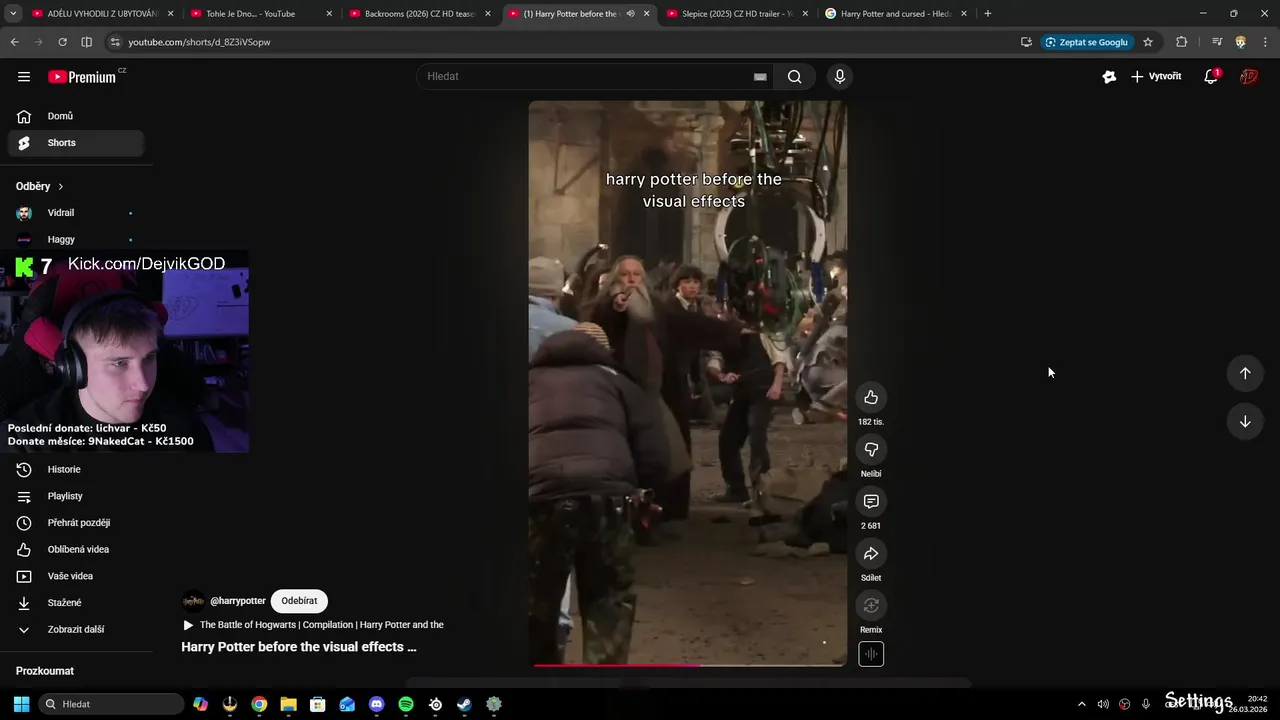This screenshot has width=1280, height=720.
Task: Go to next Short with down arrow
Action: 1245,421
